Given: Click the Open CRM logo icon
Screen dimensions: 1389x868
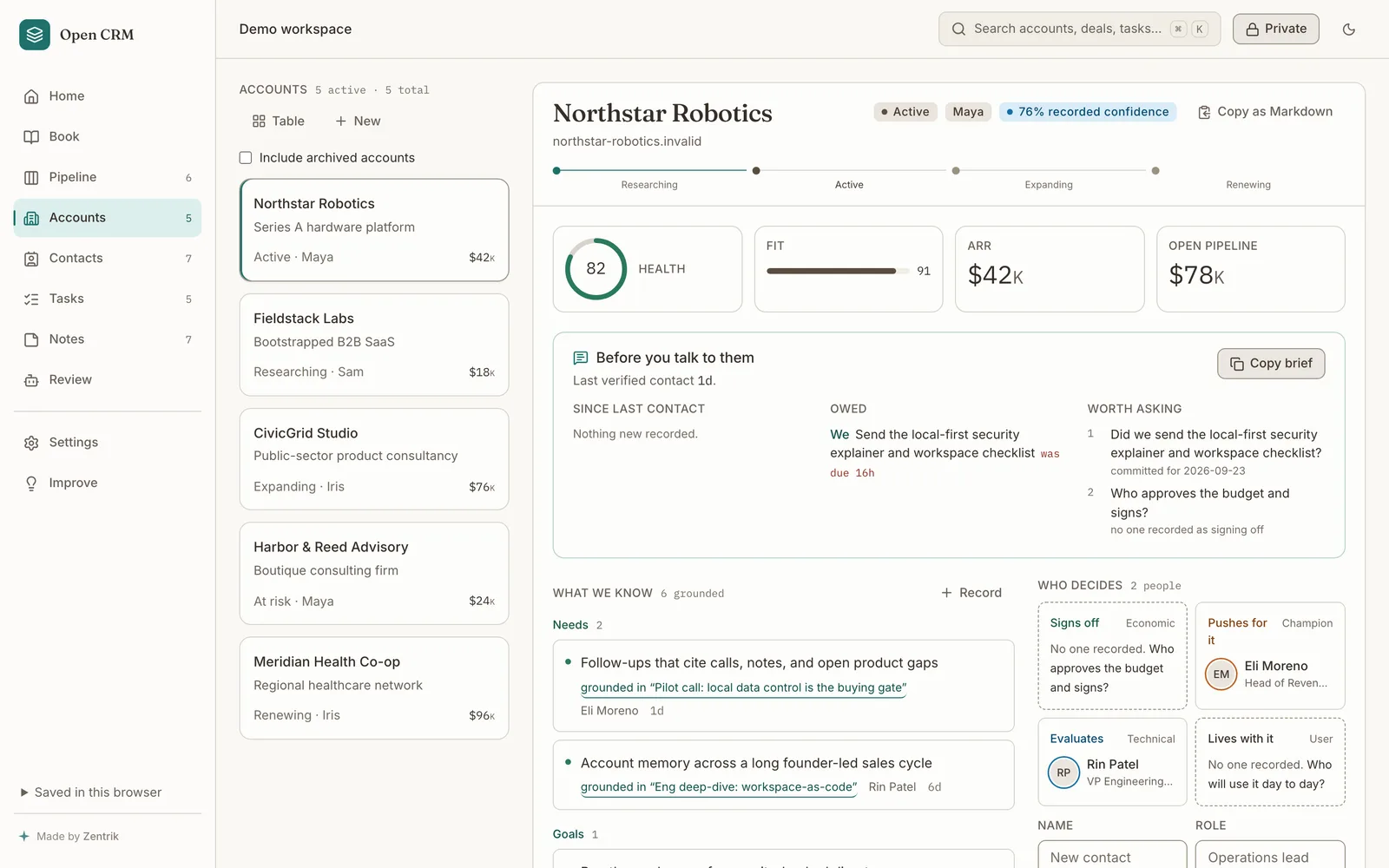Looking at the screenshot, I should pyautogui.click(x=35, y=35).
